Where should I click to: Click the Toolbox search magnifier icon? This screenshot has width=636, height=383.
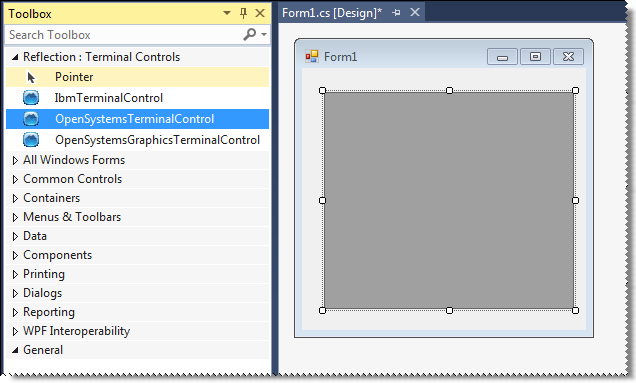click(249, 34)
